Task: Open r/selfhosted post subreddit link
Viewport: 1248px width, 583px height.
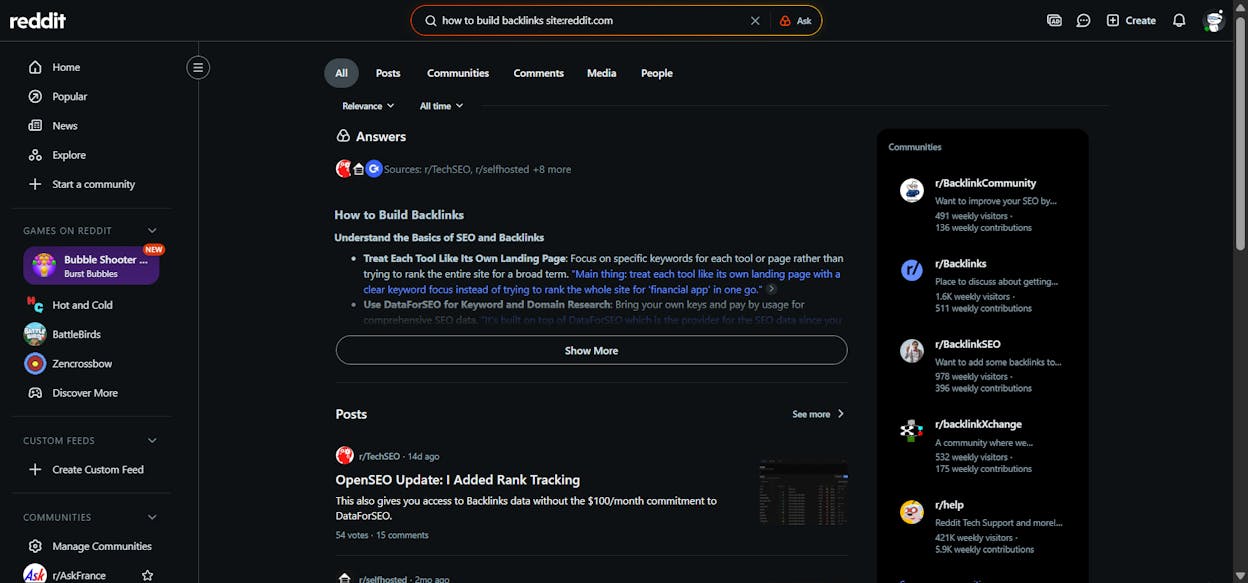Action: click(x=383, y=579)
